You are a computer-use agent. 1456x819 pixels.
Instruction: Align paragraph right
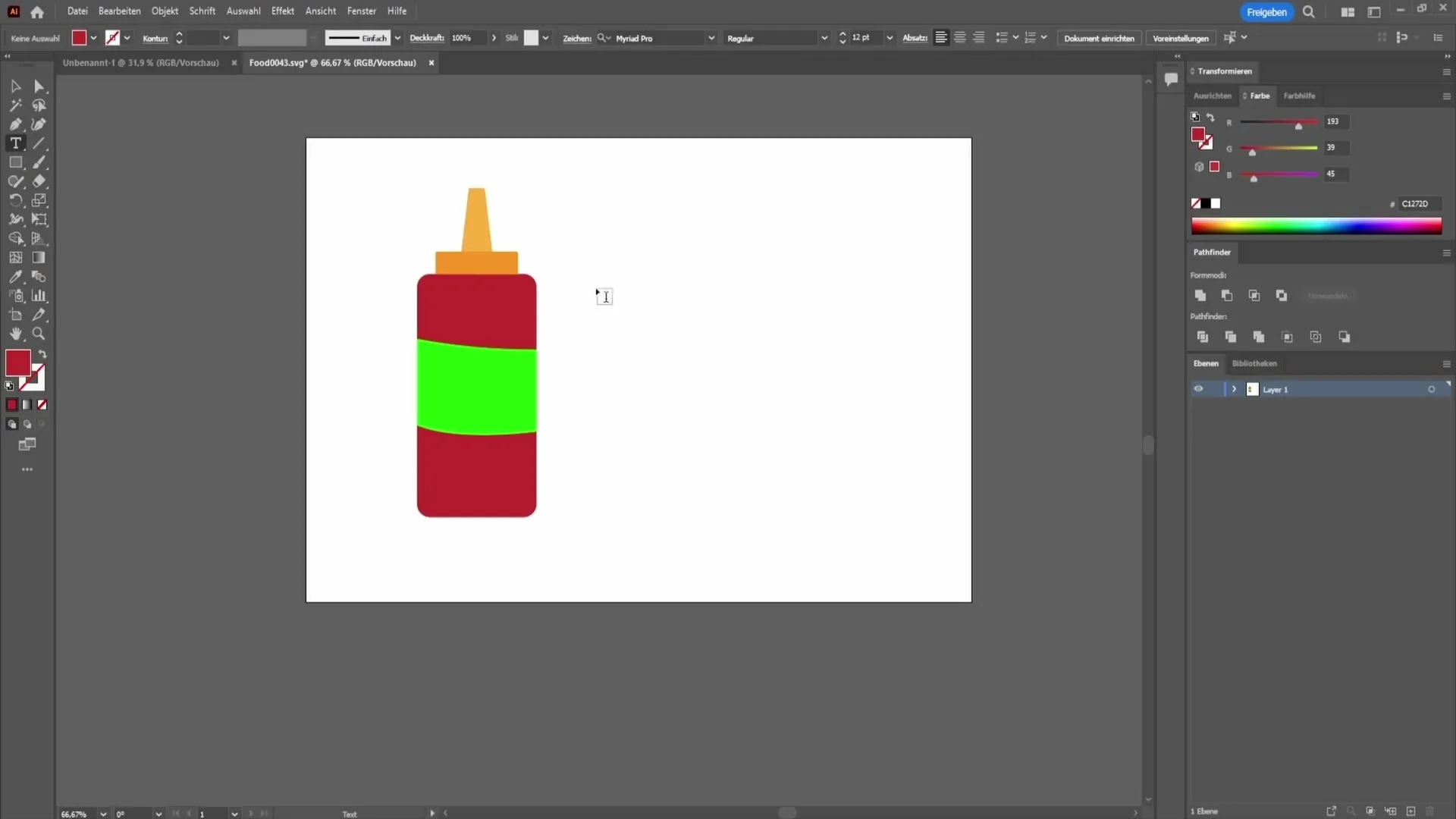tap(979, 38)
